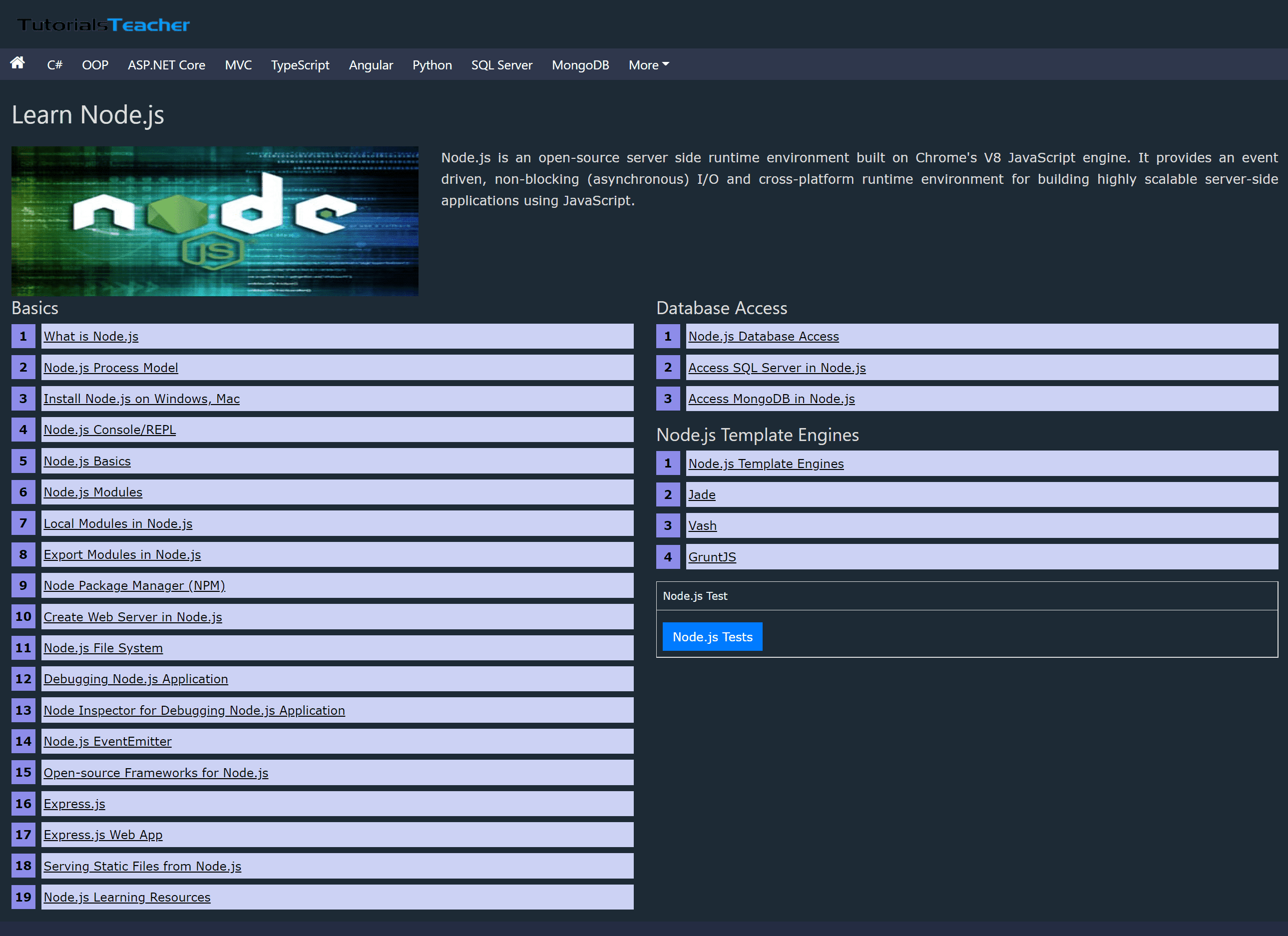
Task: Click the Jade template engine link
Action: pyautogui.click(x=701, y=494)
